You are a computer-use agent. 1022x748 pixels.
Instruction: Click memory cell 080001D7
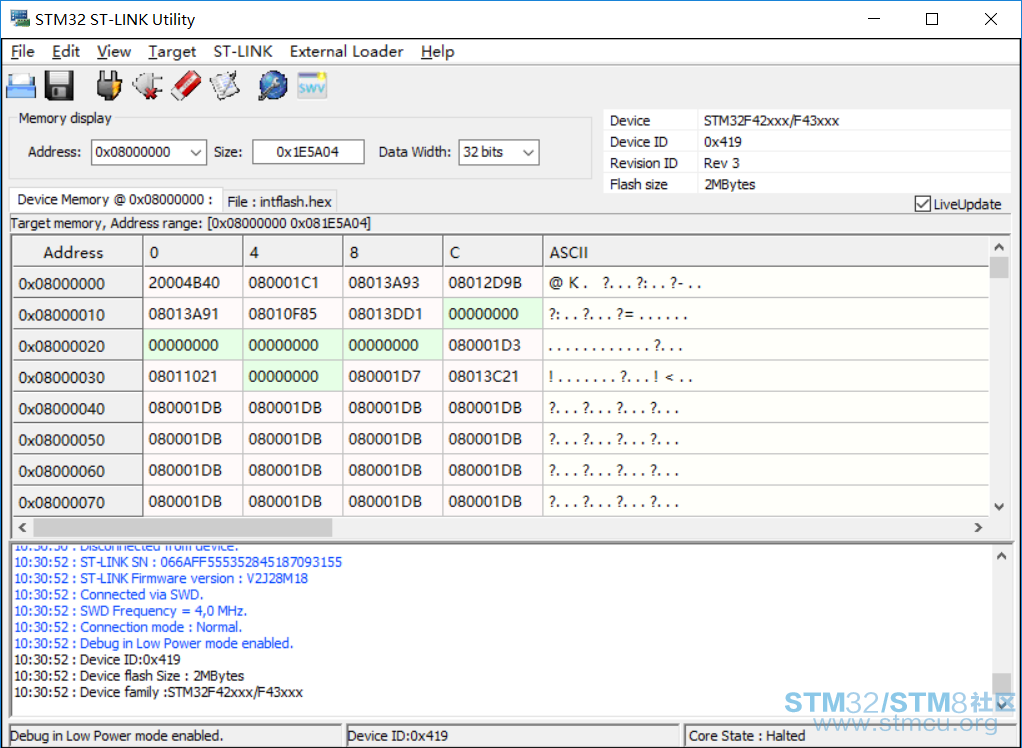(393, 377)
